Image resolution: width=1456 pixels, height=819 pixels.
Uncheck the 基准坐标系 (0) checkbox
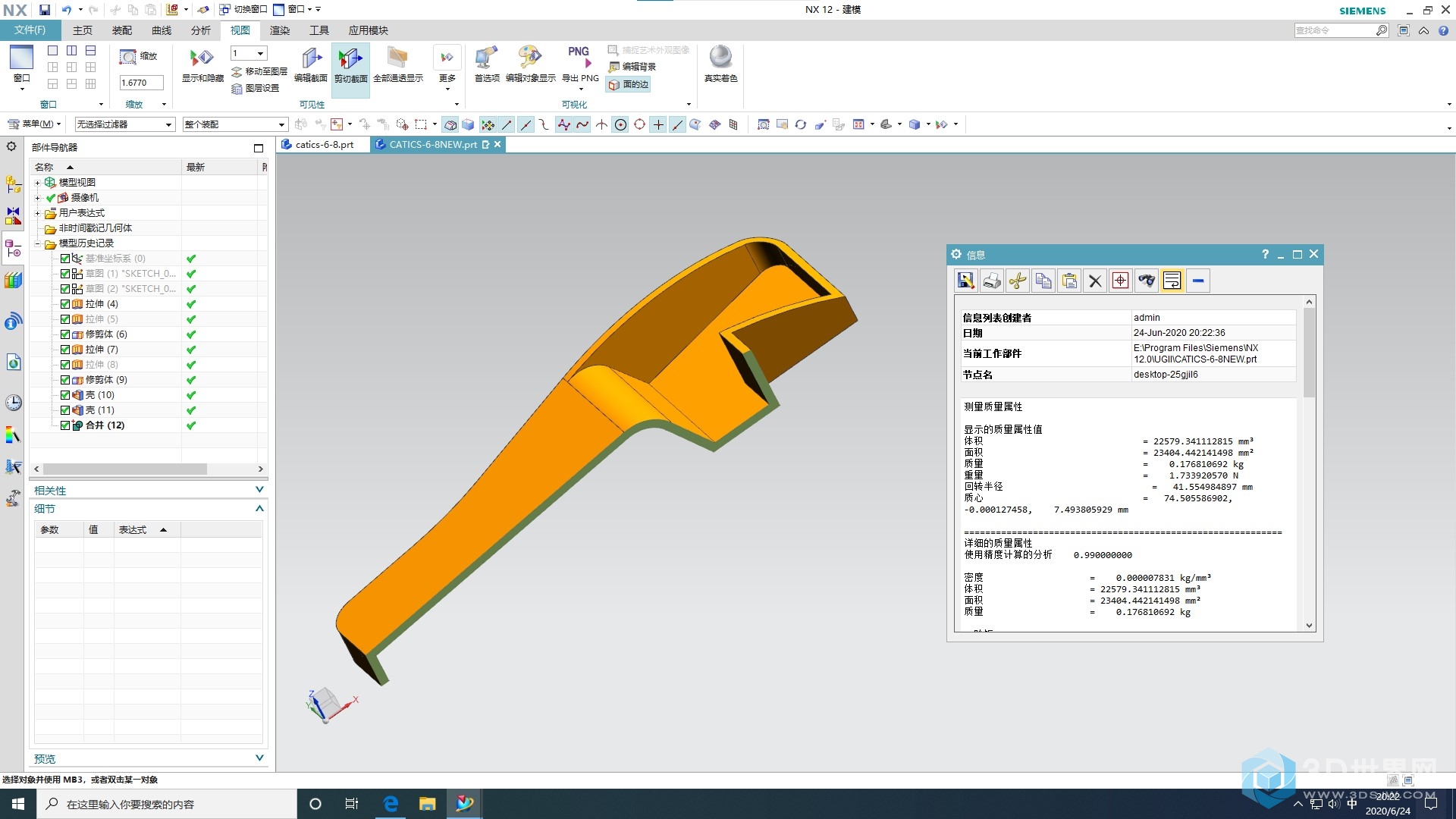click(x=65, y=259)
